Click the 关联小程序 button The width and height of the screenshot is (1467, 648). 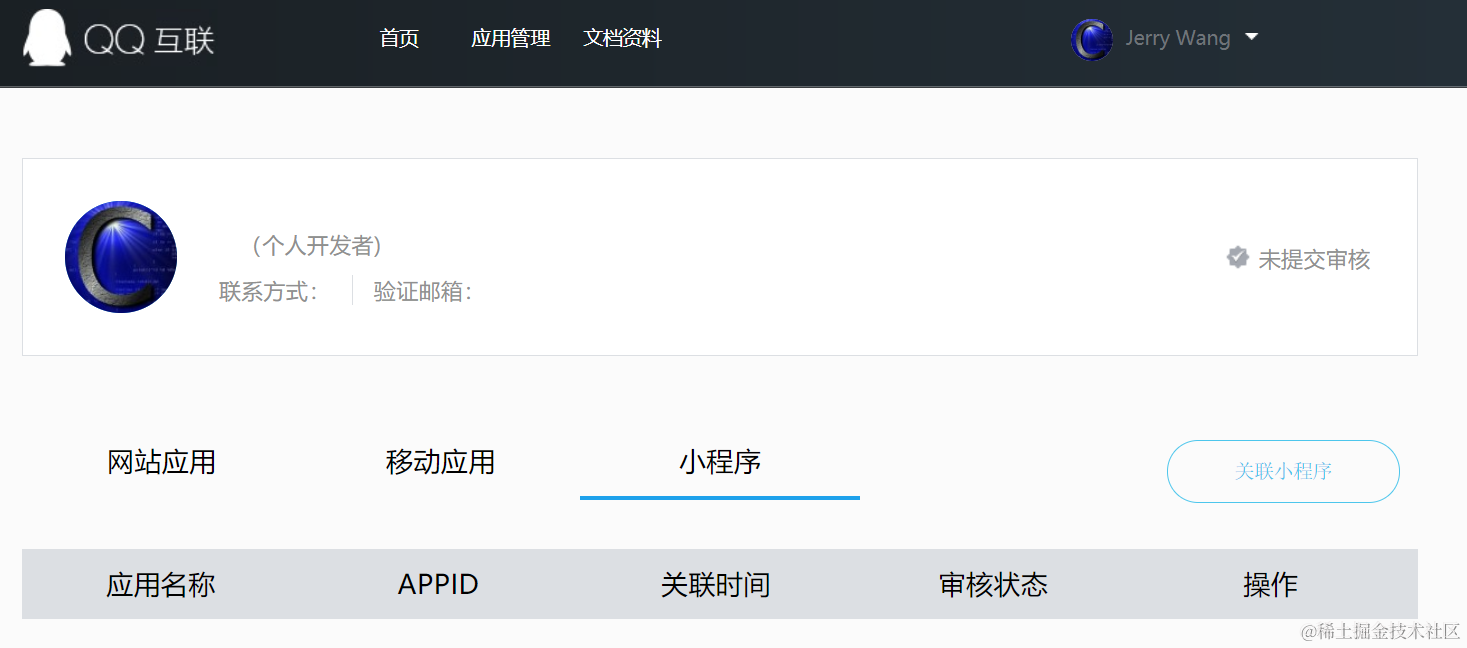click(1283, 471)
